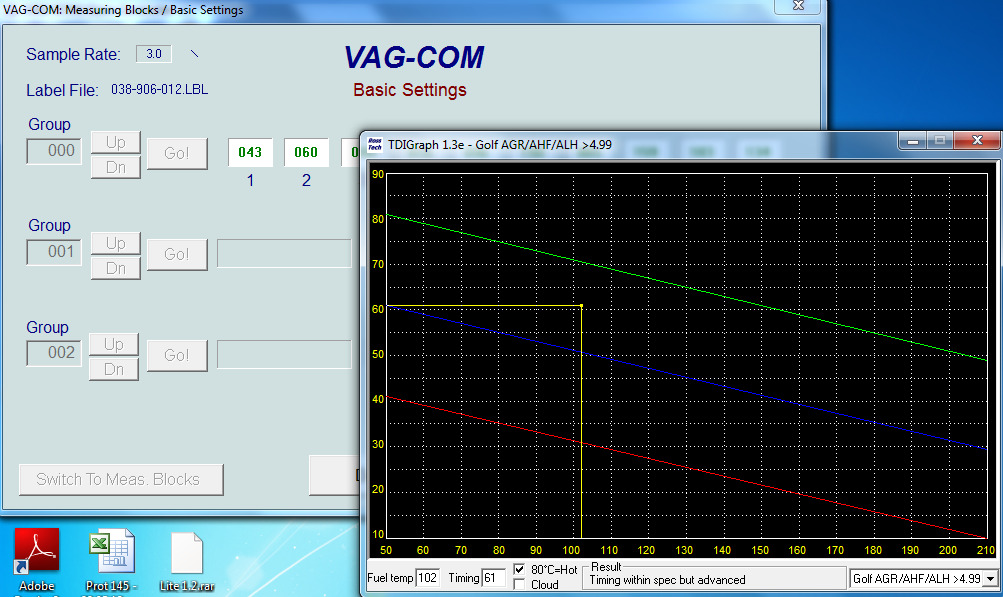The height and width of the screenshot is (597, 1003).
Task: Minimize the TDIGraph window
Action: (911, 142)
